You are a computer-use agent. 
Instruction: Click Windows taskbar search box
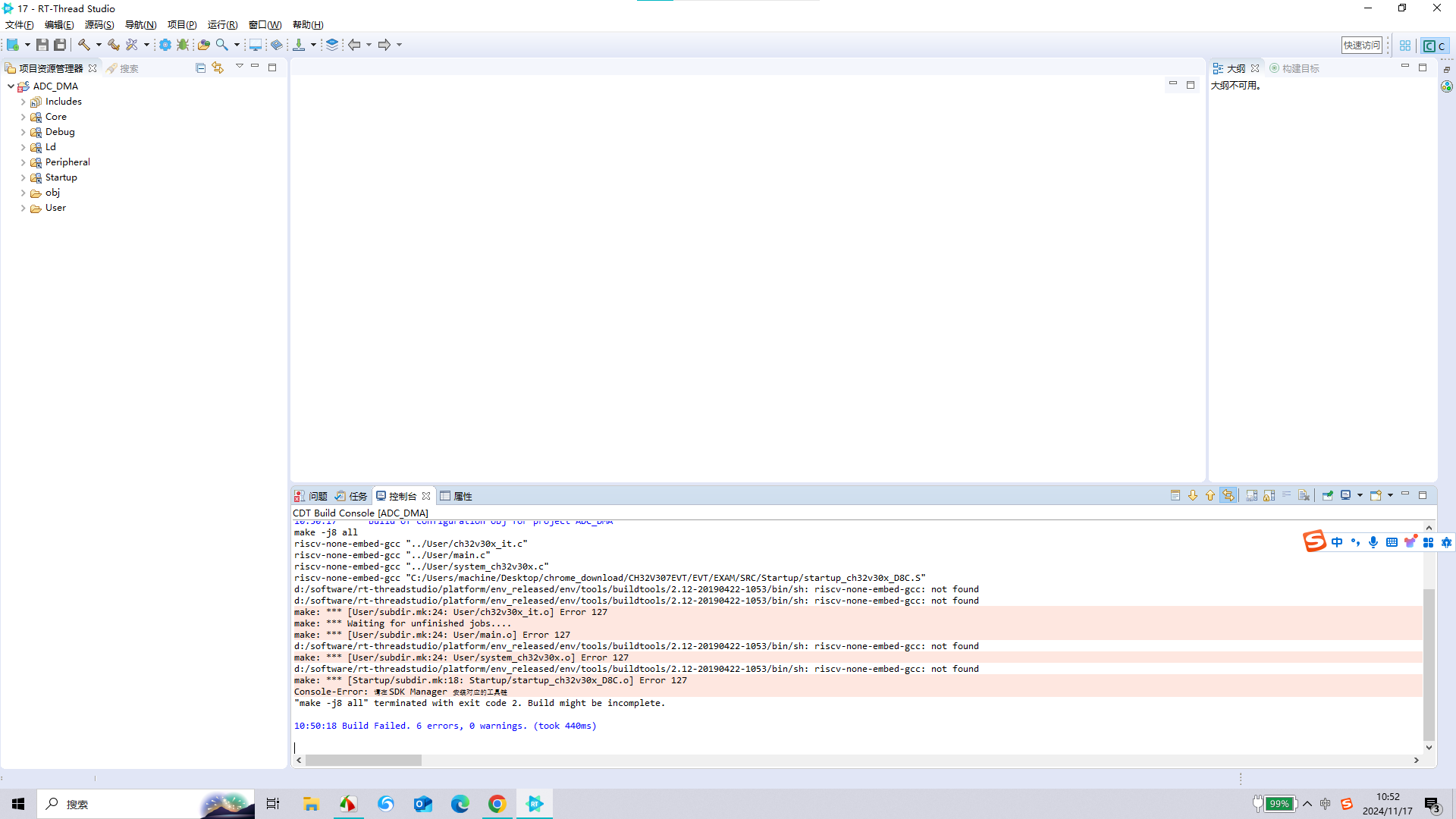coord(146,804)
